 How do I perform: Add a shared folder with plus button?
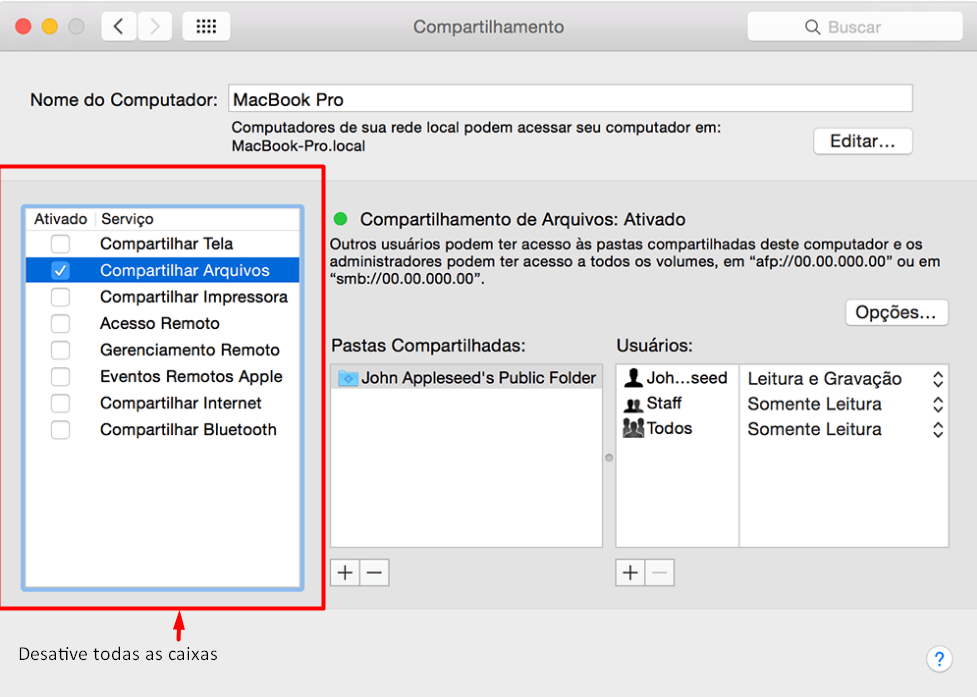pos(345,572)
